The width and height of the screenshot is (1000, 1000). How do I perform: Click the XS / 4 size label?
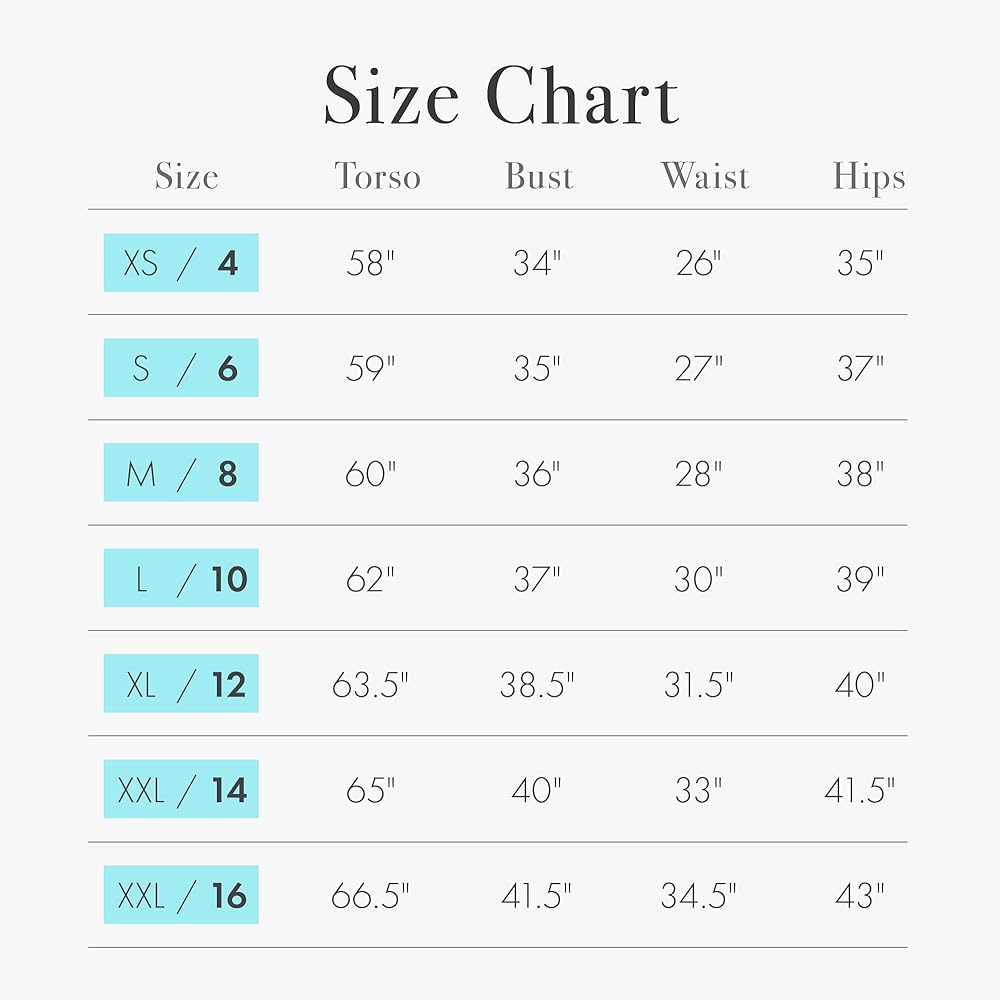181,263
